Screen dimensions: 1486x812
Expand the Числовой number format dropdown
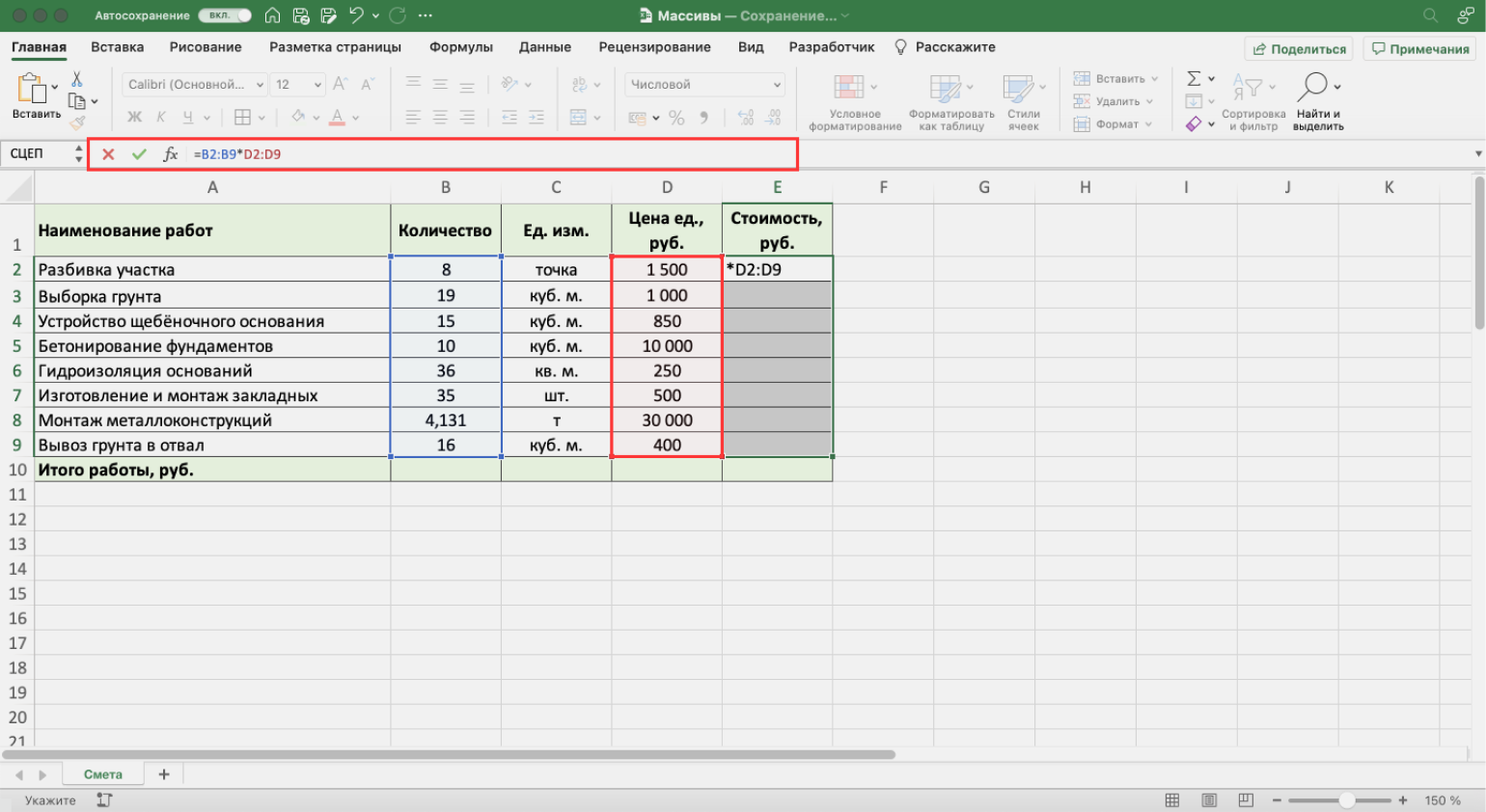[x=777, y=85]
